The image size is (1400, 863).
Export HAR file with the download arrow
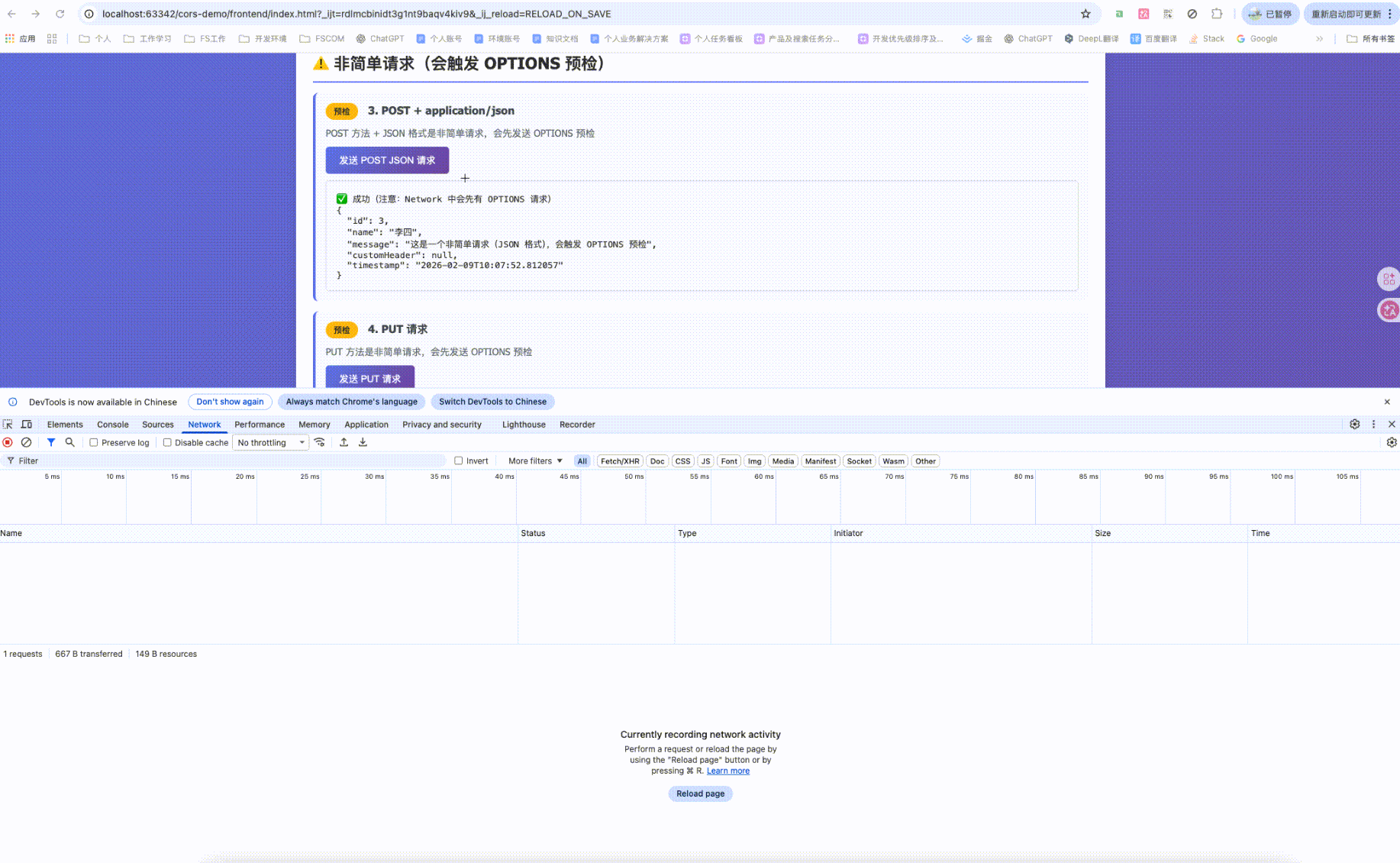[363, 442]
